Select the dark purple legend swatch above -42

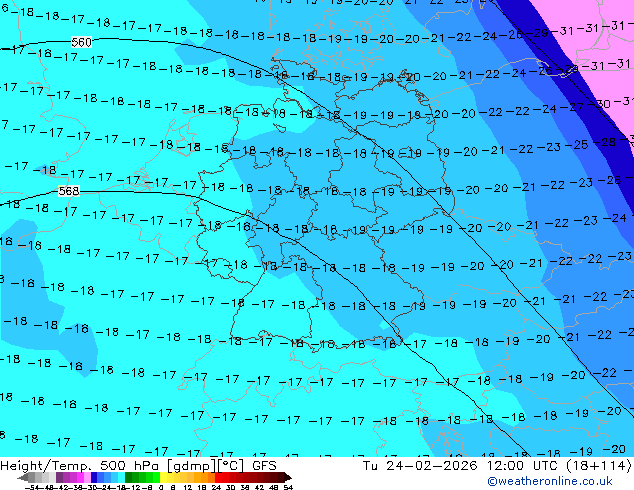click(x=59, y=477)
